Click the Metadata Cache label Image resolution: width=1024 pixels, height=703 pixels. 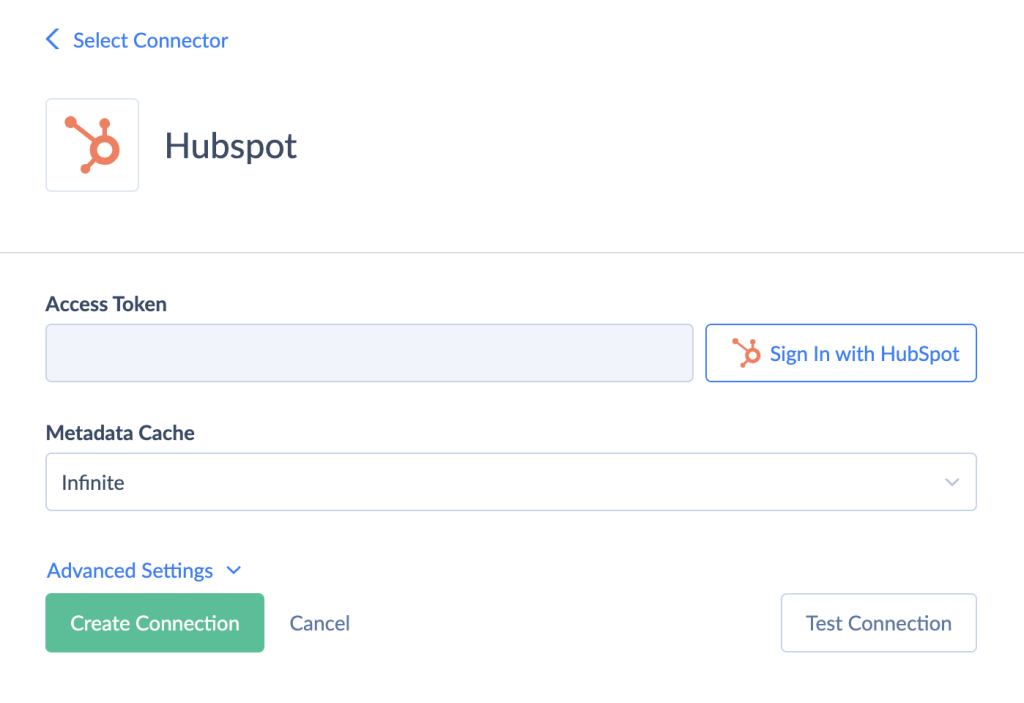pyautogui.click(x=120, y=433)
